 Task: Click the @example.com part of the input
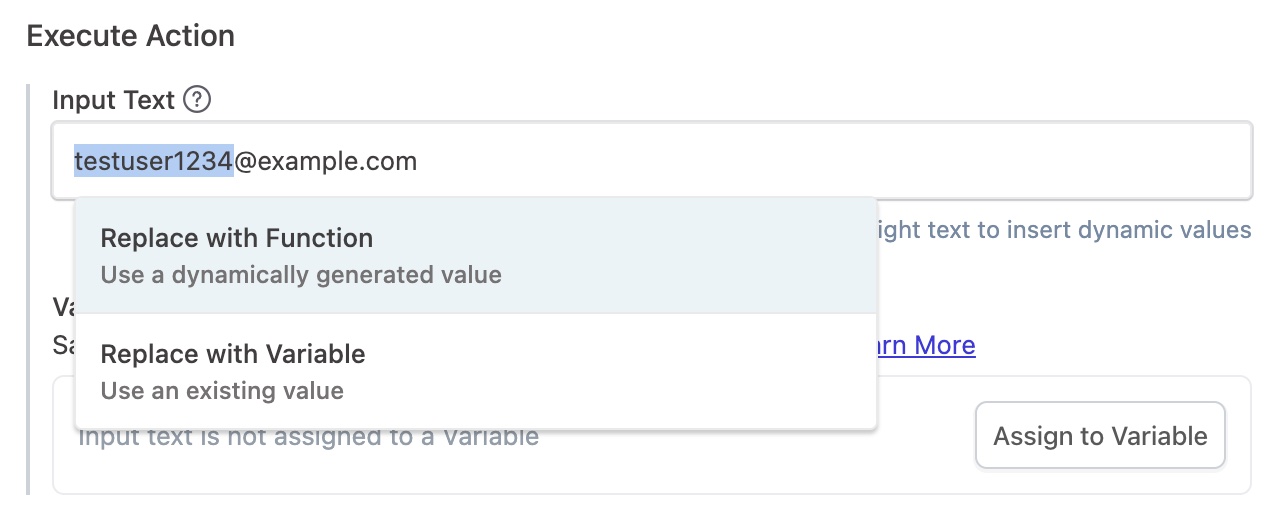pyautogui.click(x=326, y=160)
